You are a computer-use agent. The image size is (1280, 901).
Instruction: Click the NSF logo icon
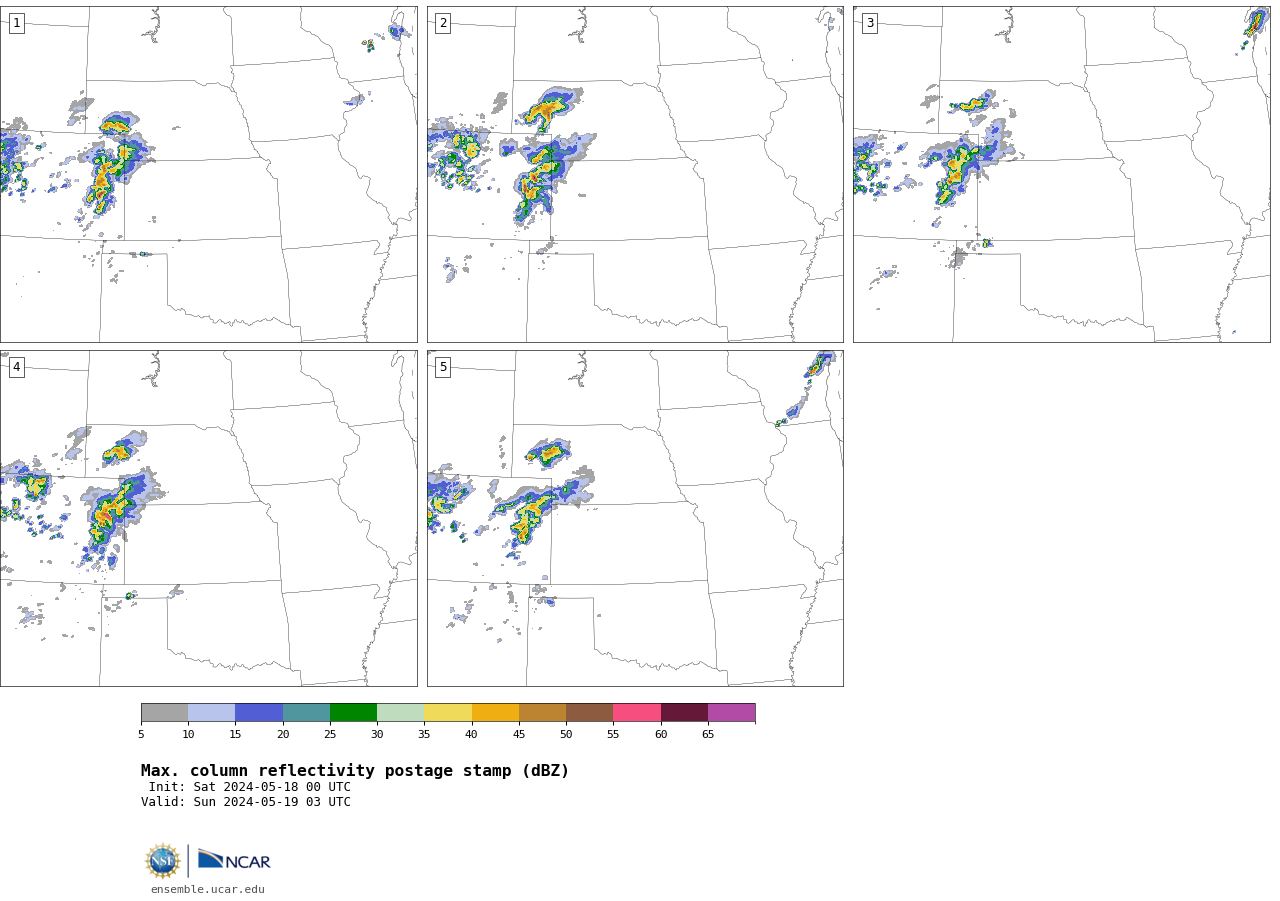click(x=163, y=861)
